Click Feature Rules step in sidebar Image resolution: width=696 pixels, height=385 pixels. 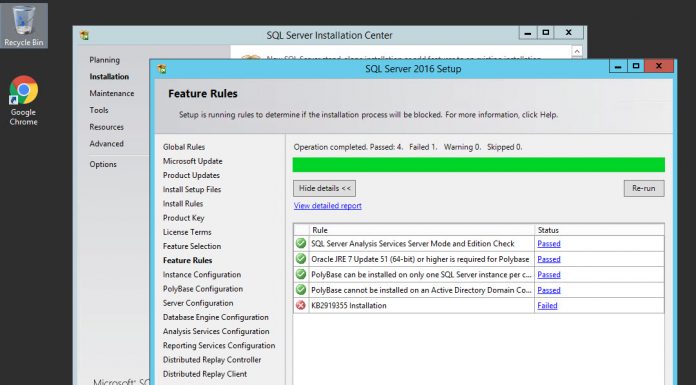coord(187,261)
